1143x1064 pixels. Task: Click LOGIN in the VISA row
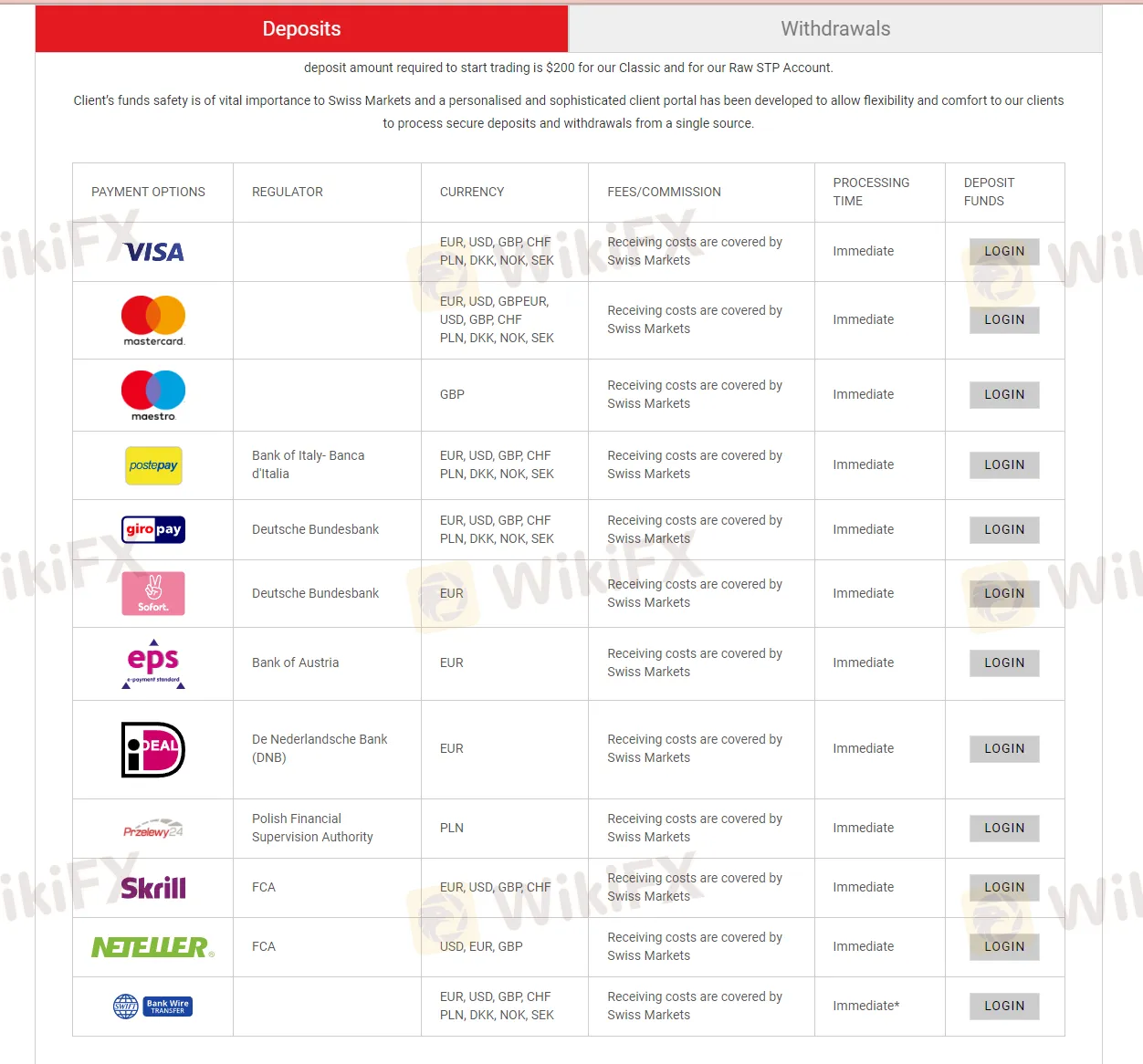click(1004, 252)
